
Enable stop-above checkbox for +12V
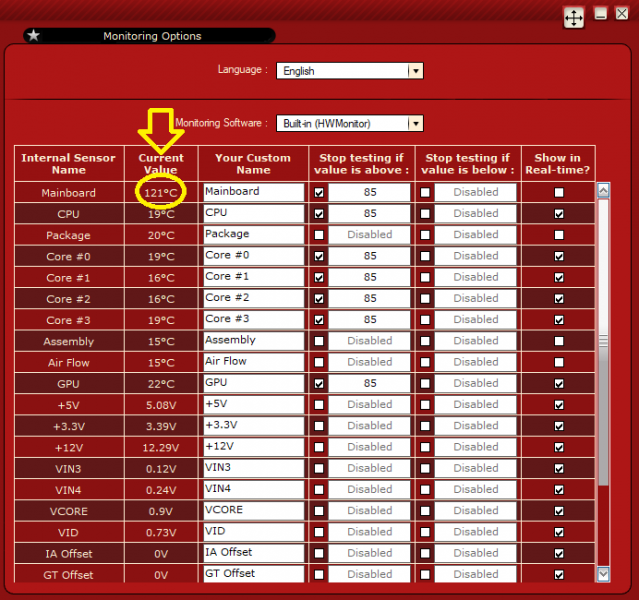(319, 447)
